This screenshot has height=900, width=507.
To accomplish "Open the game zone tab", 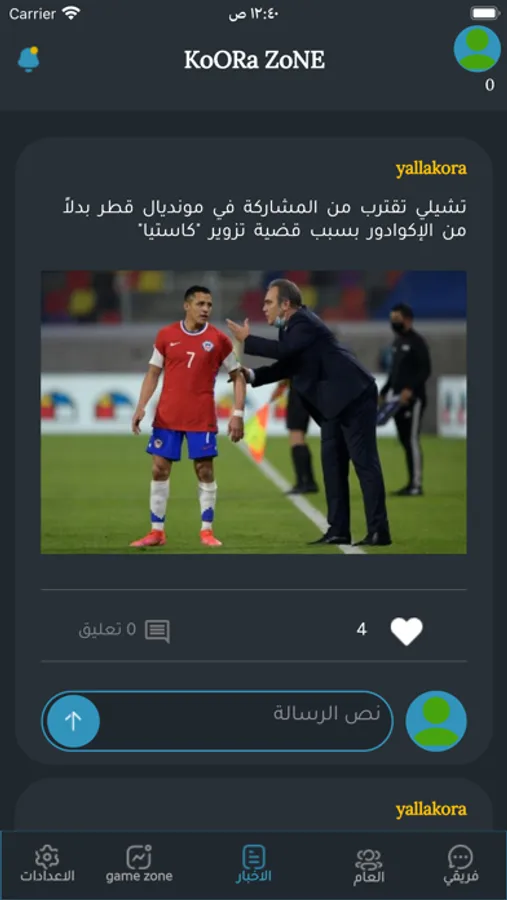I will point(139,864).
